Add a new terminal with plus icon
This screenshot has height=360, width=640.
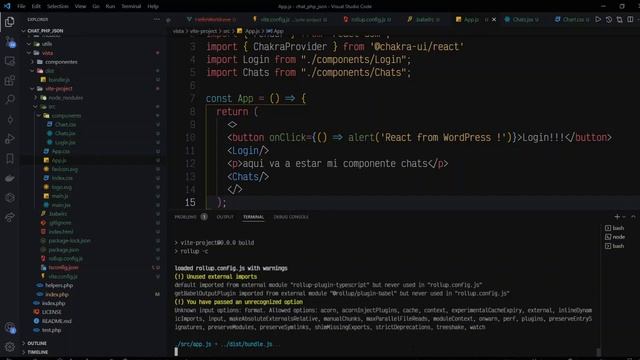tap(617, 217)
